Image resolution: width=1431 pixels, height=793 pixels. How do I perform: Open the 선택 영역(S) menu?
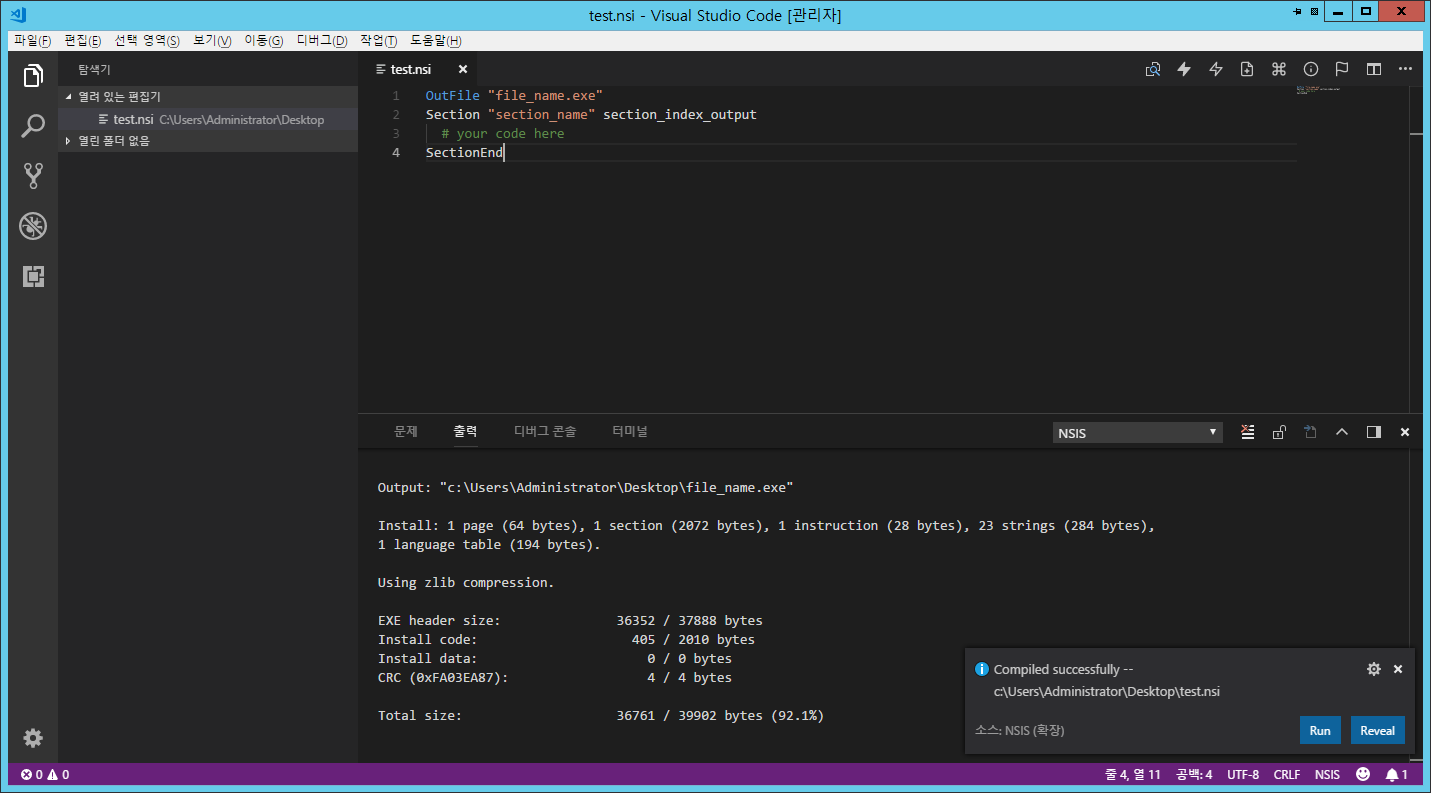[x=147, y=41]
